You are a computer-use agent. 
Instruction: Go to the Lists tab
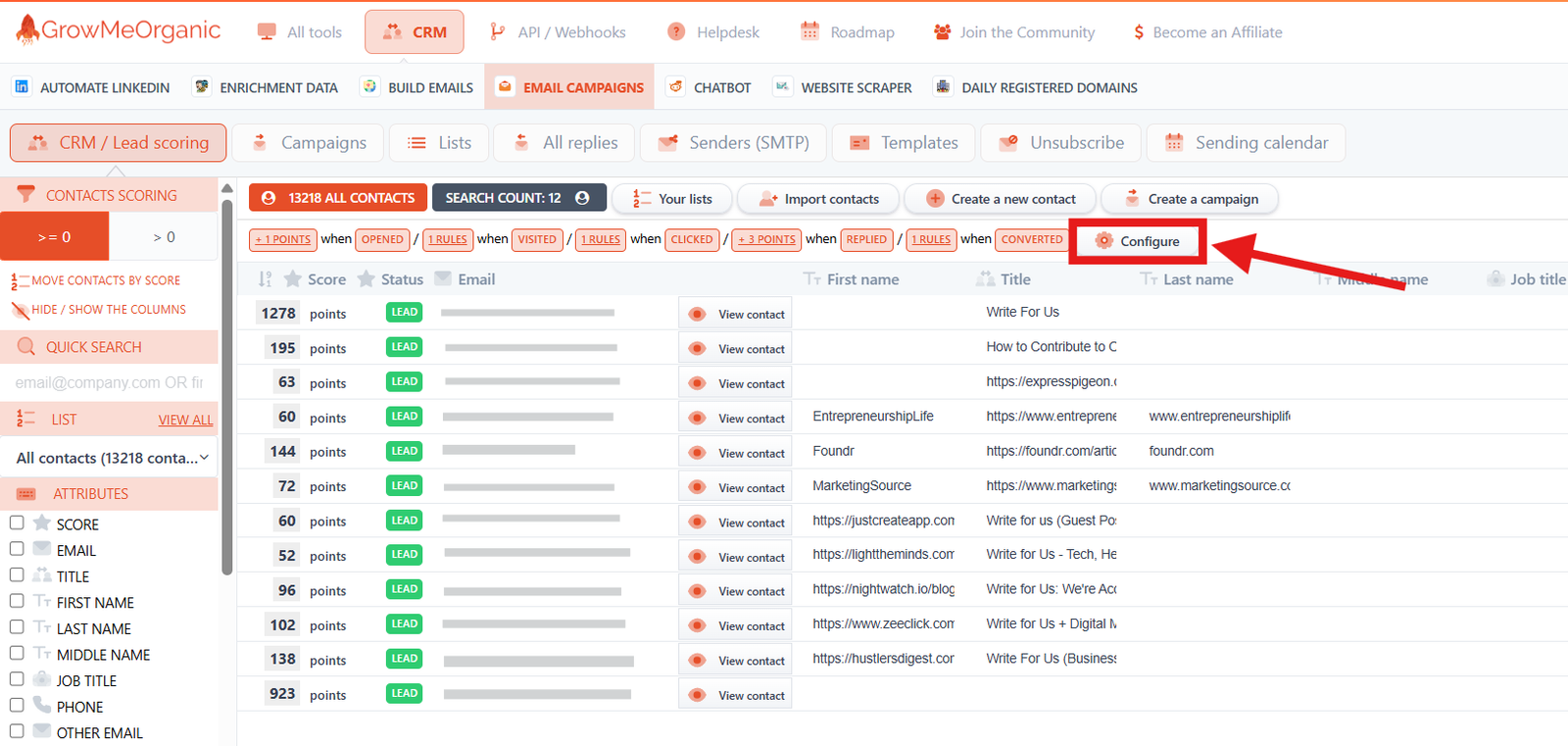tap(439, 142)
